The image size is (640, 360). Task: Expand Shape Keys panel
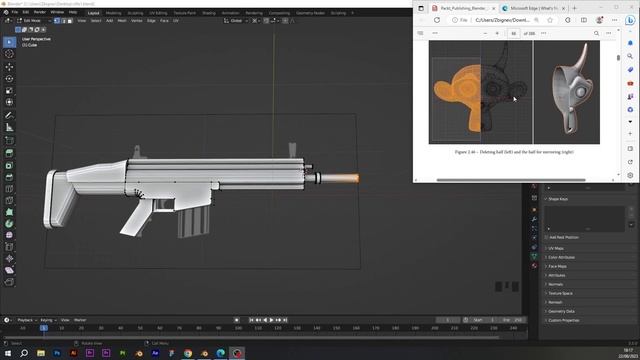point(558,199)
